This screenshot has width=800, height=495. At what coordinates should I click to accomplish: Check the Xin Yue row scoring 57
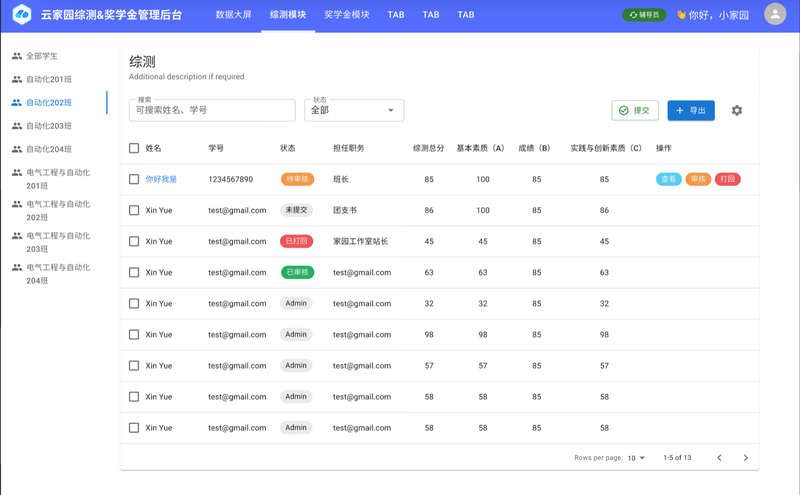pos(134,366)
